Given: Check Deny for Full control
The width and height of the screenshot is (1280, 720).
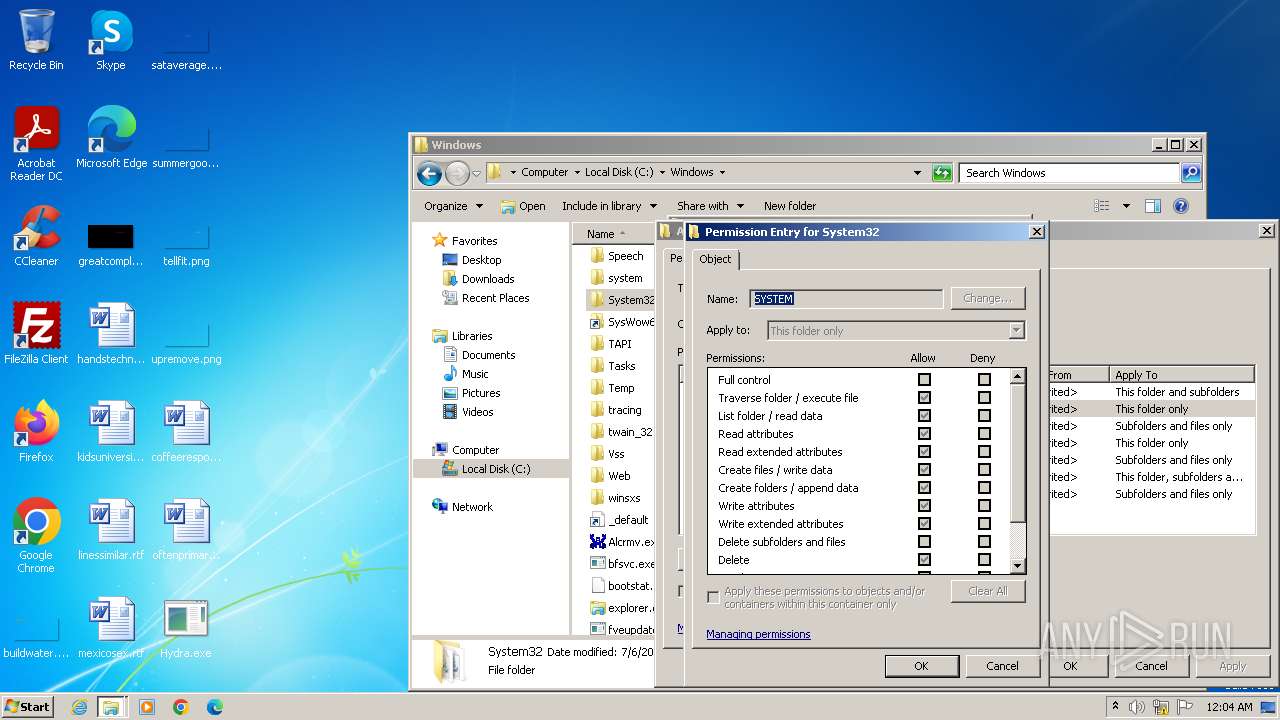Looking at the screenshot, I should tap(984, 380).
